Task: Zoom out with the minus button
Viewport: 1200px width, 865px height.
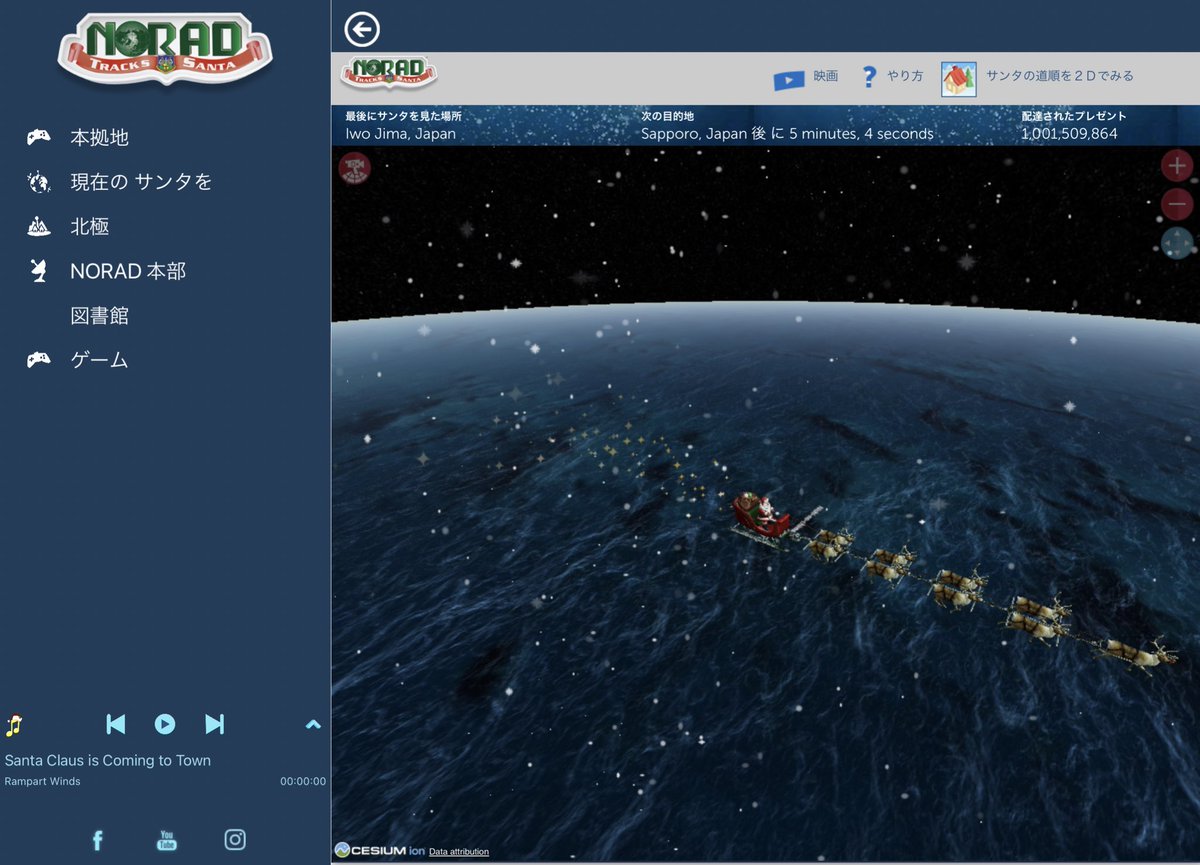Action: tap(1177, 204)
